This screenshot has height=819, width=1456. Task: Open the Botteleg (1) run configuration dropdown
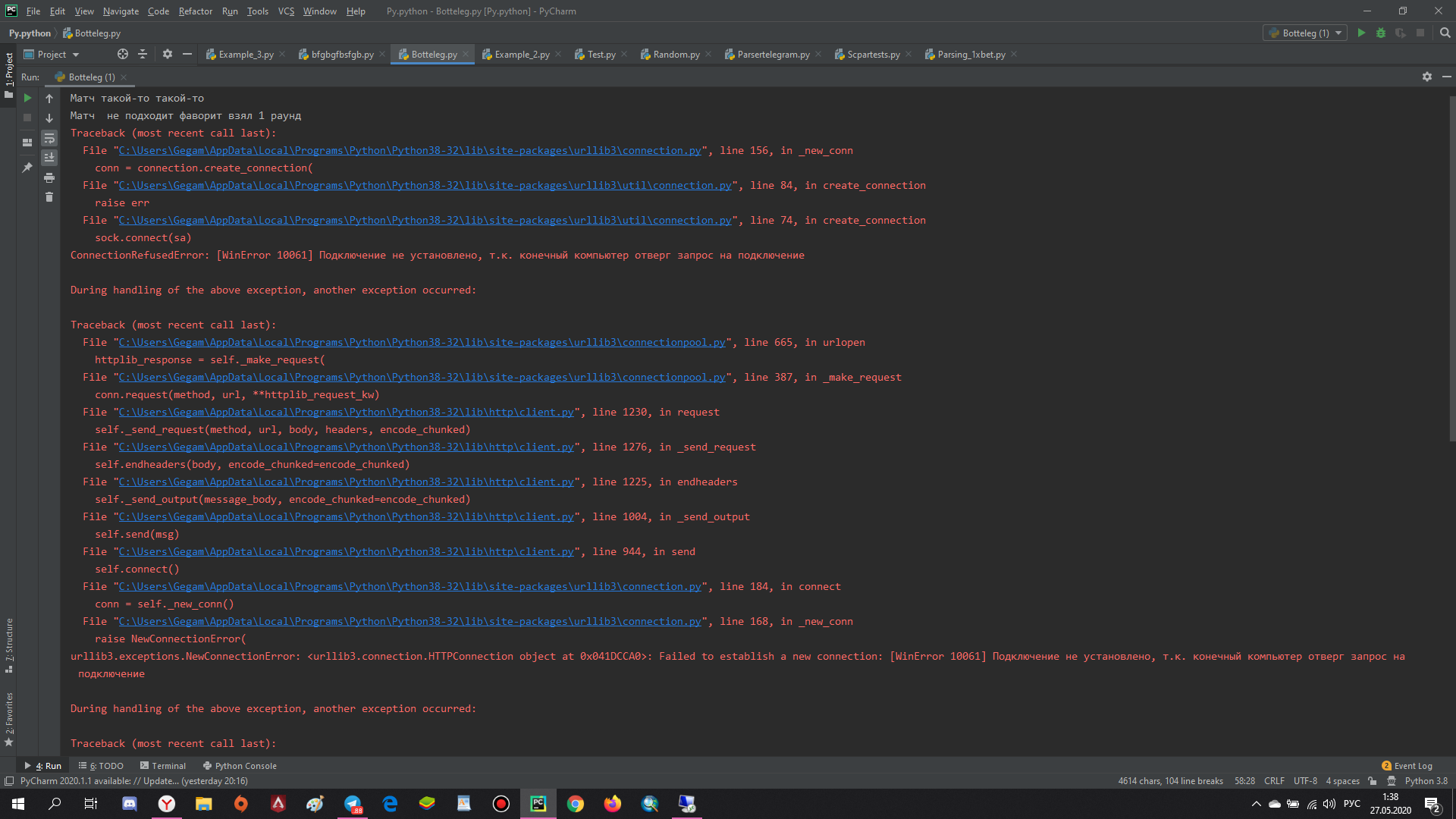1305,33
